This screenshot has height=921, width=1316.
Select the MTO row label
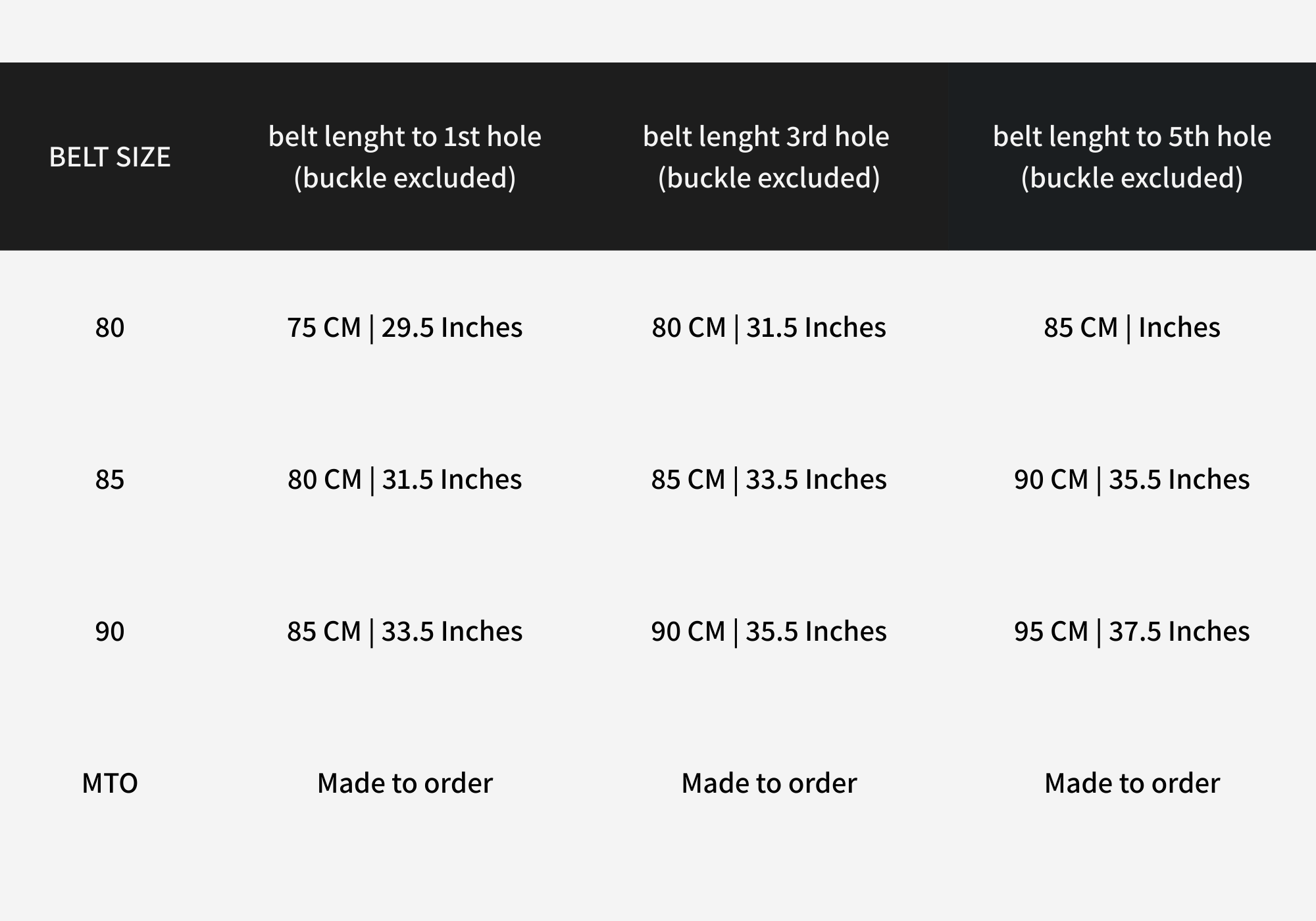tap(110, 784)
